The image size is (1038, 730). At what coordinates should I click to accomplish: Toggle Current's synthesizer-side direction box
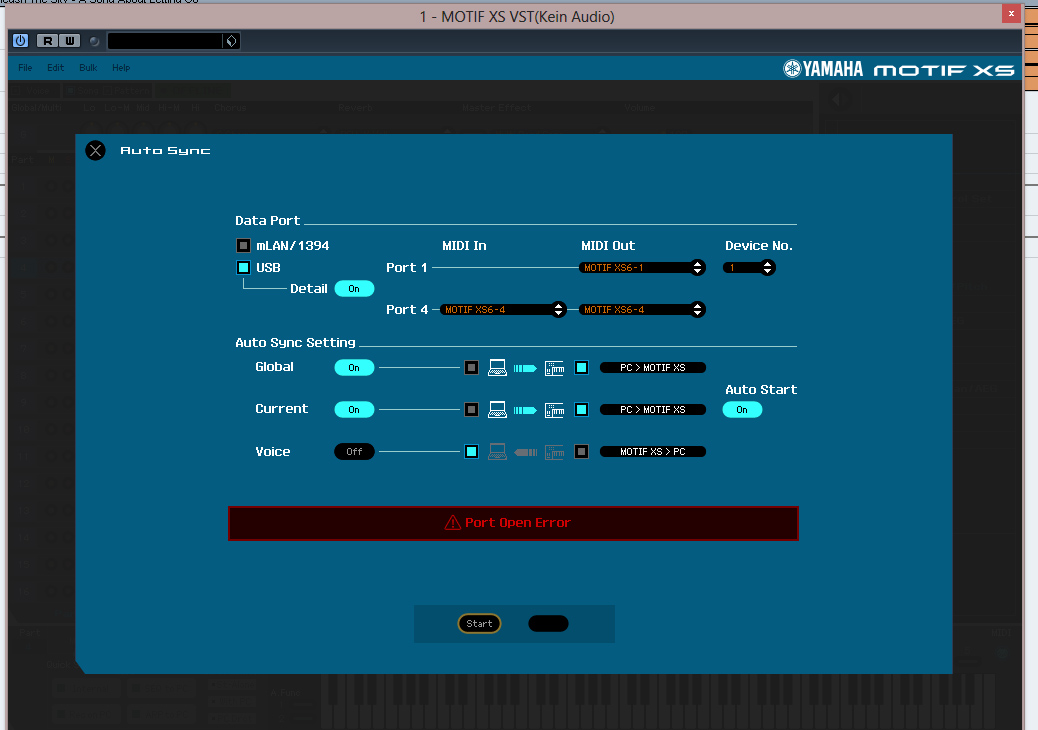click(581, 410)
